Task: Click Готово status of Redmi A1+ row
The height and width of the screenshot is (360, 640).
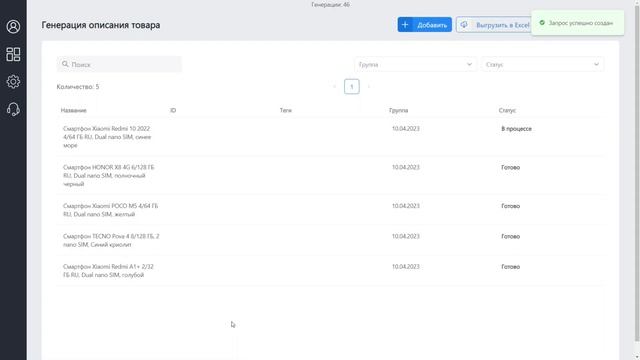Action: [x=511, y=267]
